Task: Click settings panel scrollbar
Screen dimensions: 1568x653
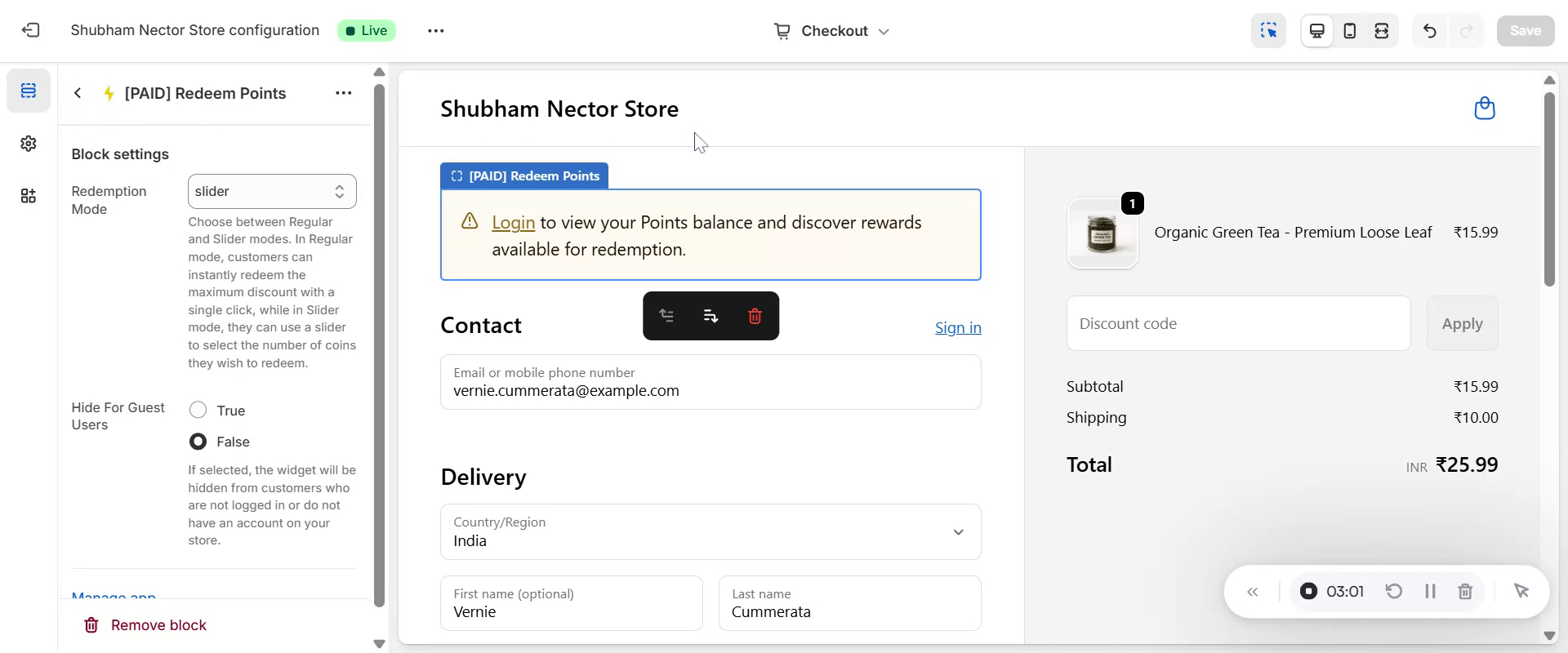Action: tap(379, 346)
